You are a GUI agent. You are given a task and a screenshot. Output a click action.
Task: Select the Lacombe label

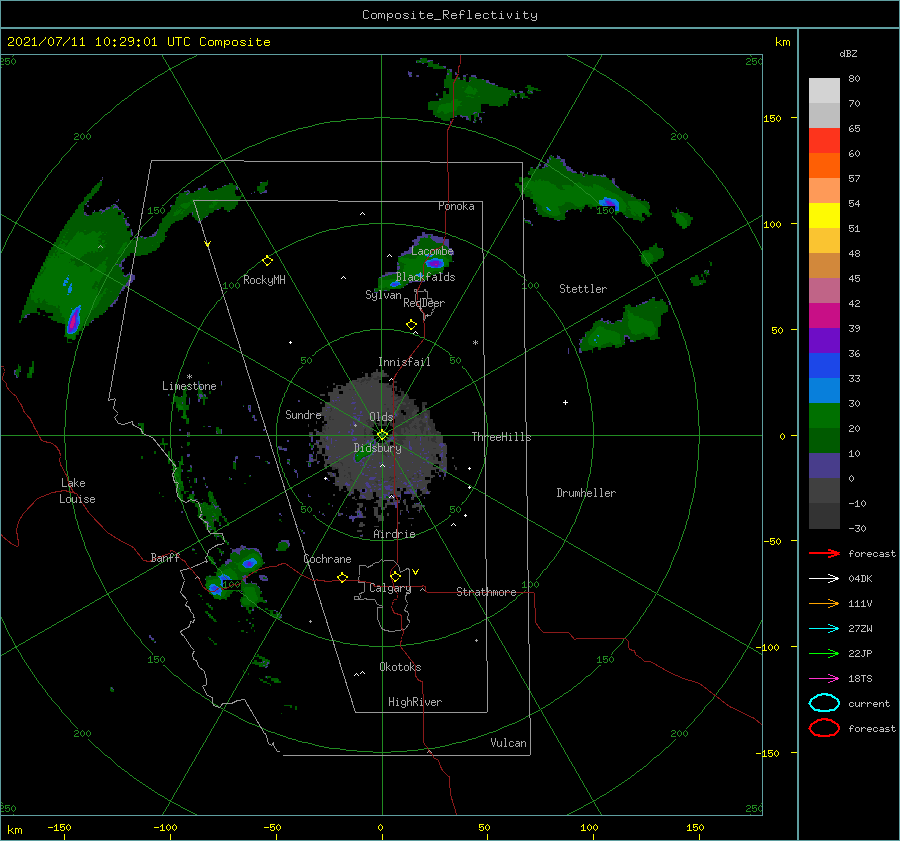432,251
